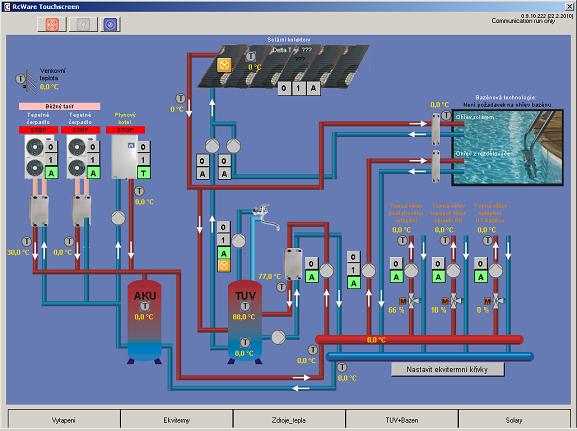This screenshot has height=431, width=577.
Task: Switch gas boiler mode to T
Action: 144,173
